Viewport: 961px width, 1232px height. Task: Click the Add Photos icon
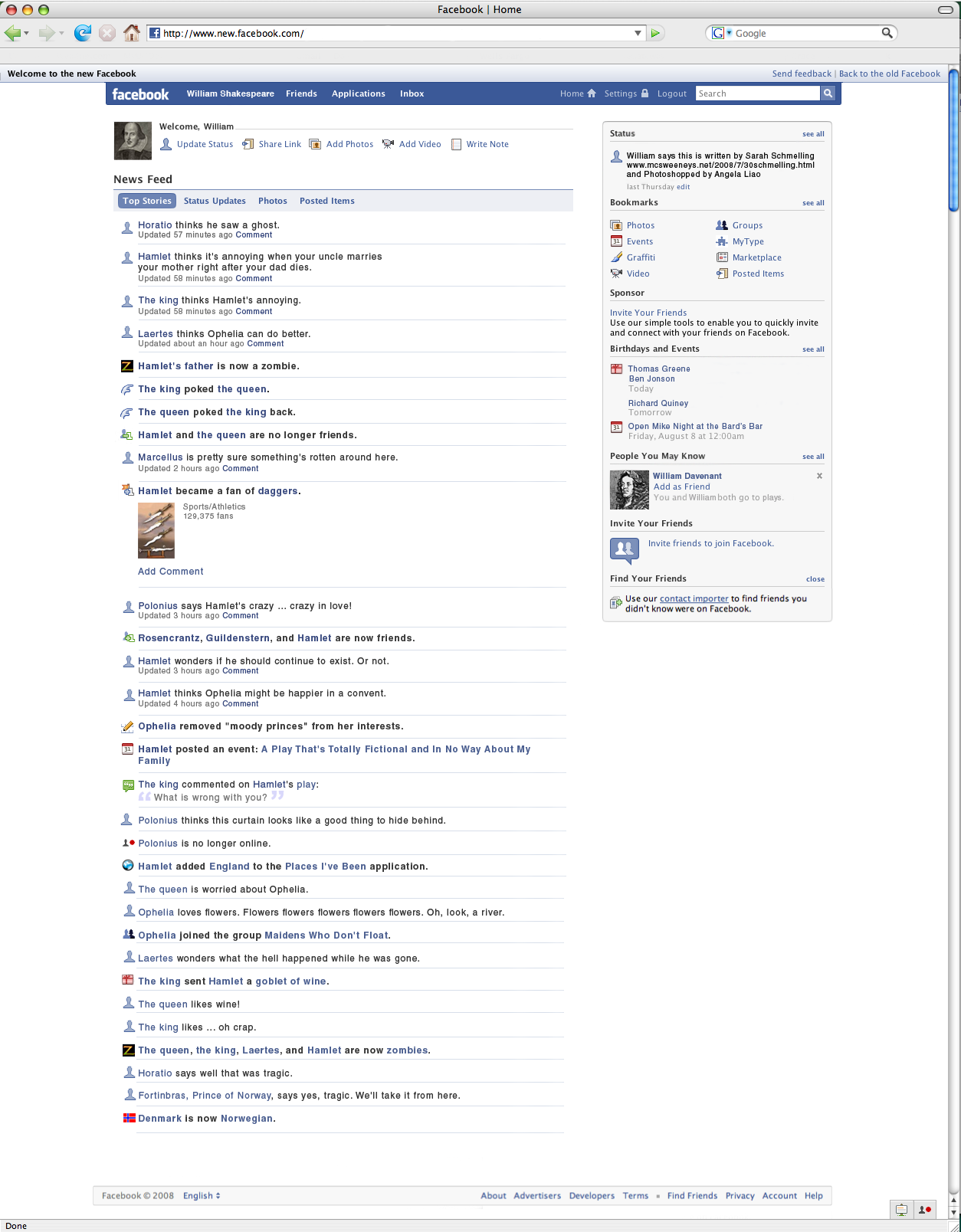[x=315, y=144]
